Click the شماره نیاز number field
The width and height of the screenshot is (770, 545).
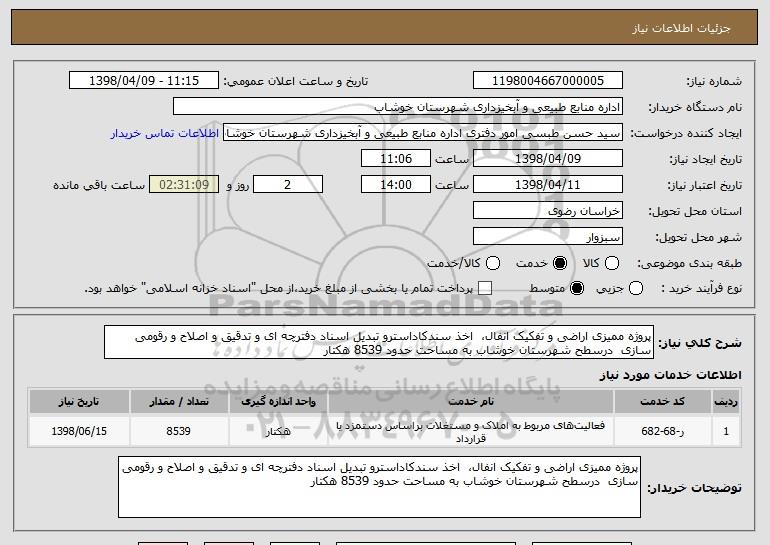[548, 81]
